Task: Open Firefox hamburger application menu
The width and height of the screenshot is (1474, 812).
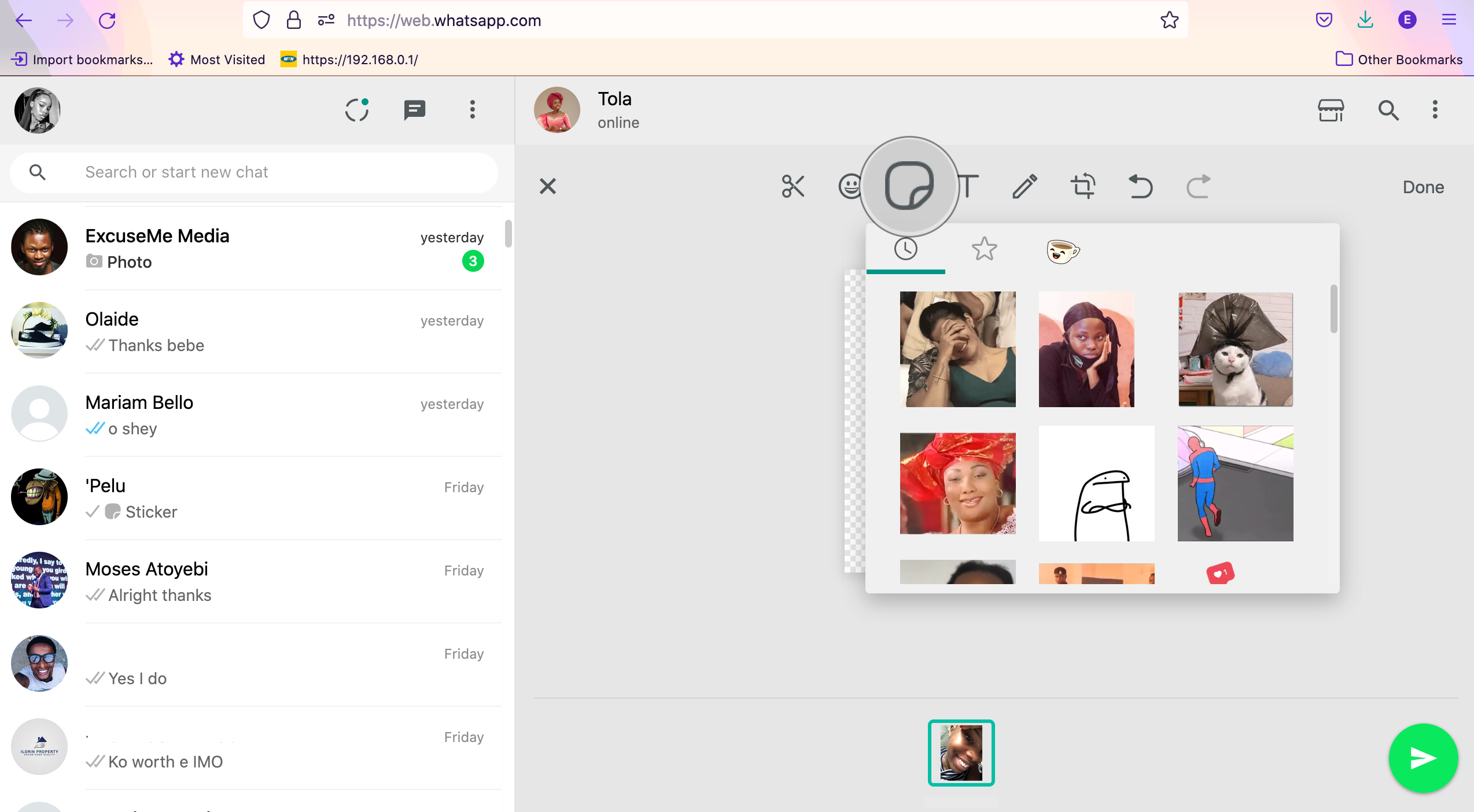Action: [1449, 20]
